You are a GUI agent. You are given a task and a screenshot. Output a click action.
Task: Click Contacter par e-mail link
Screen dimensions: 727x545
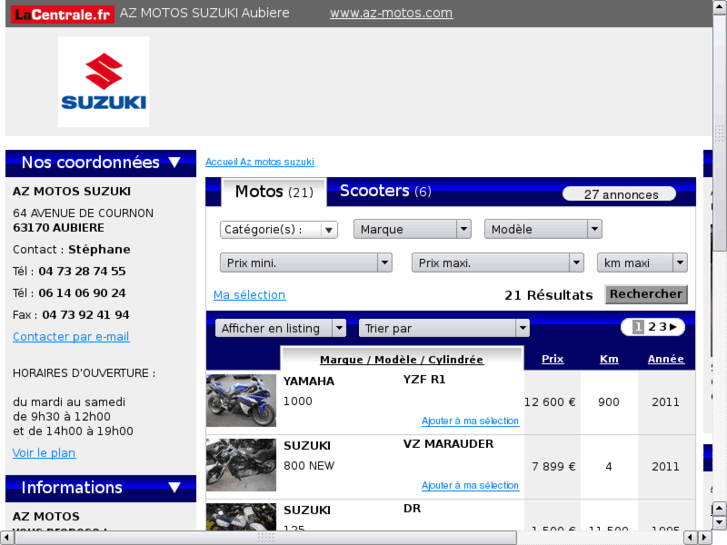[x=71, y=337]
